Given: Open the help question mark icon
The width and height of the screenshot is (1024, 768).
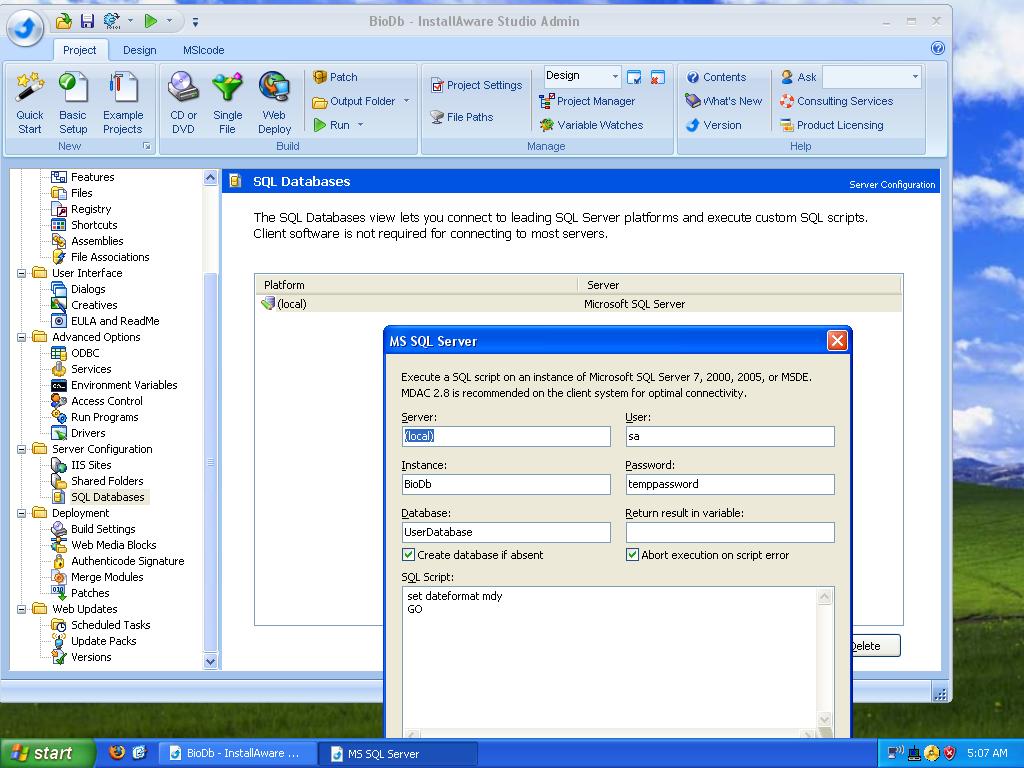Looking at the screenshot, I should pos(938,48).
